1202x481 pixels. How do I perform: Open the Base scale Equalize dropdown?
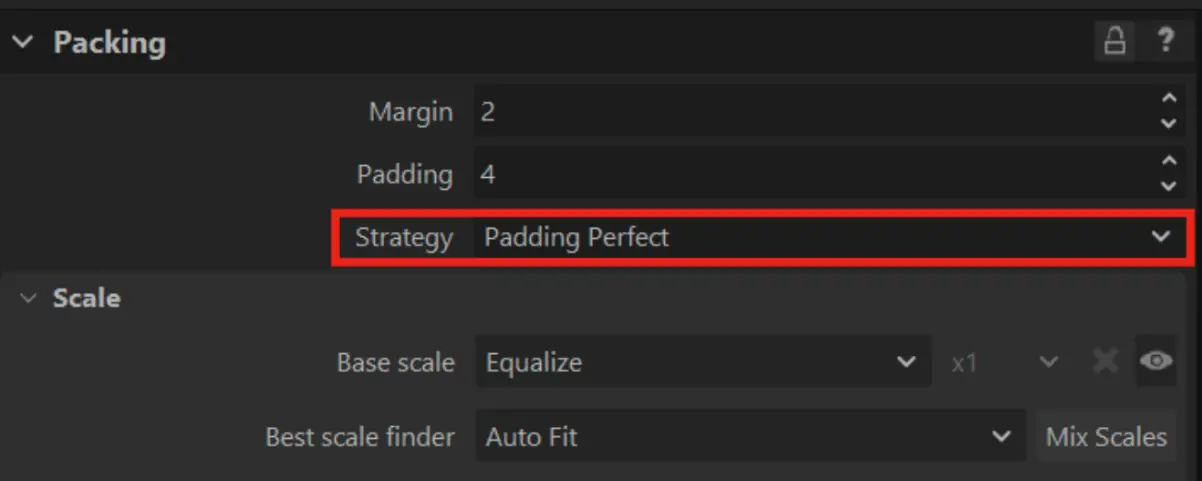[700, 362]
